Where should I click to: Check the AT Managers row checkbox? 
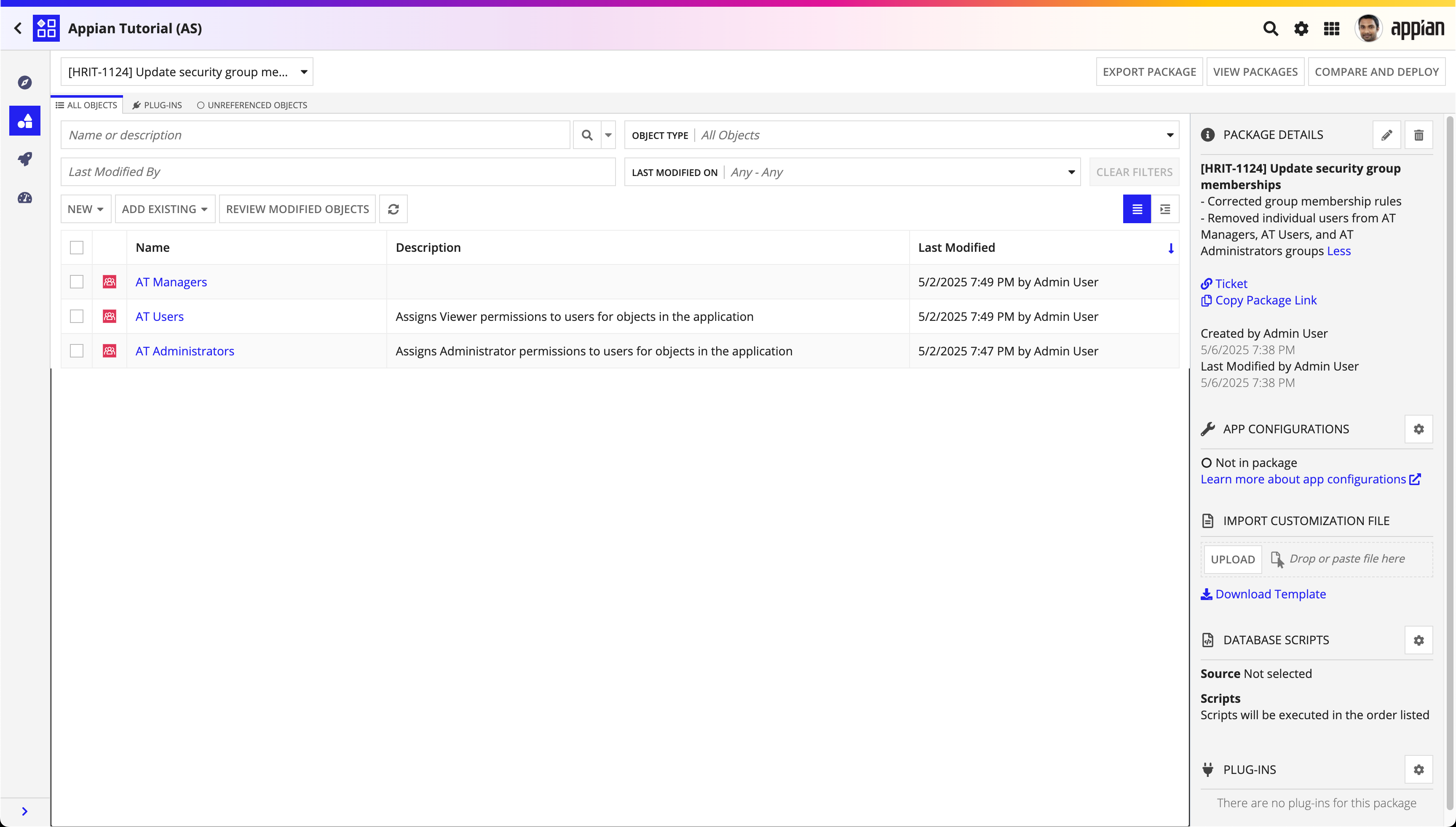tap(77, 282)
